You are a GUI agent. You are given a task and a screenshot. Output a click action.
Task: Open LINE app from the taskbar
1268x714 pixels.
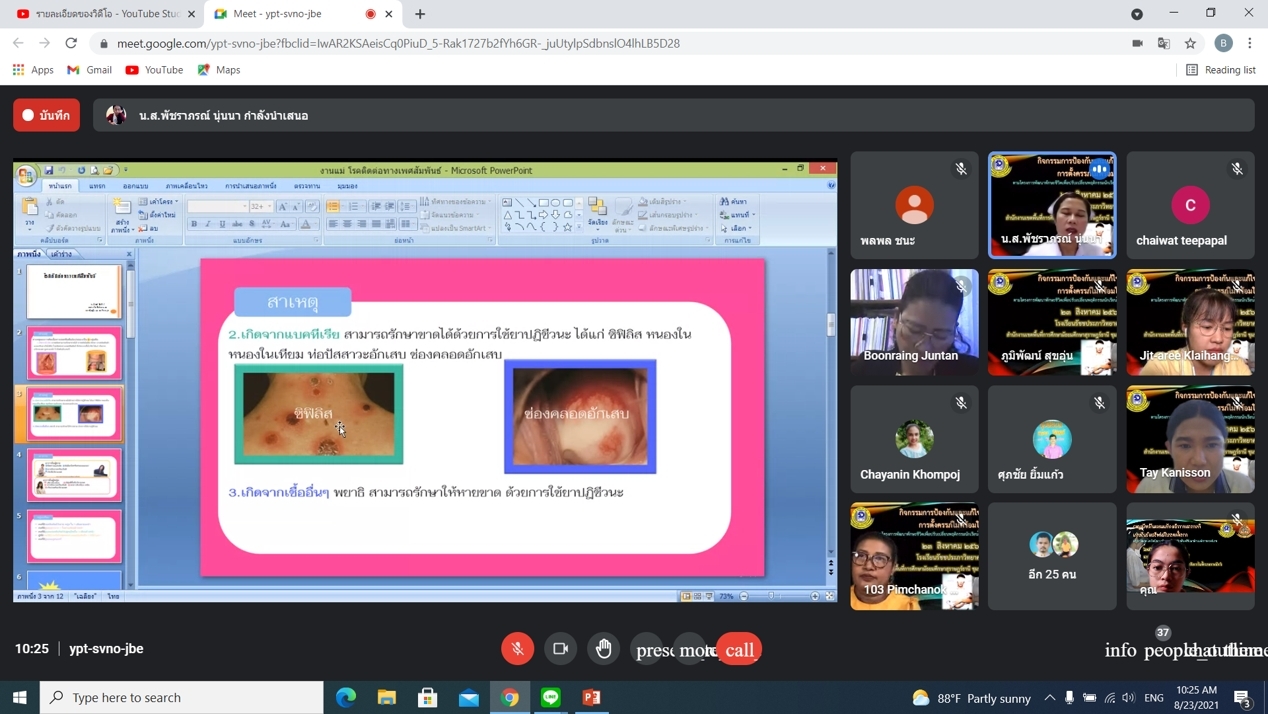click(x=551, y=697)
